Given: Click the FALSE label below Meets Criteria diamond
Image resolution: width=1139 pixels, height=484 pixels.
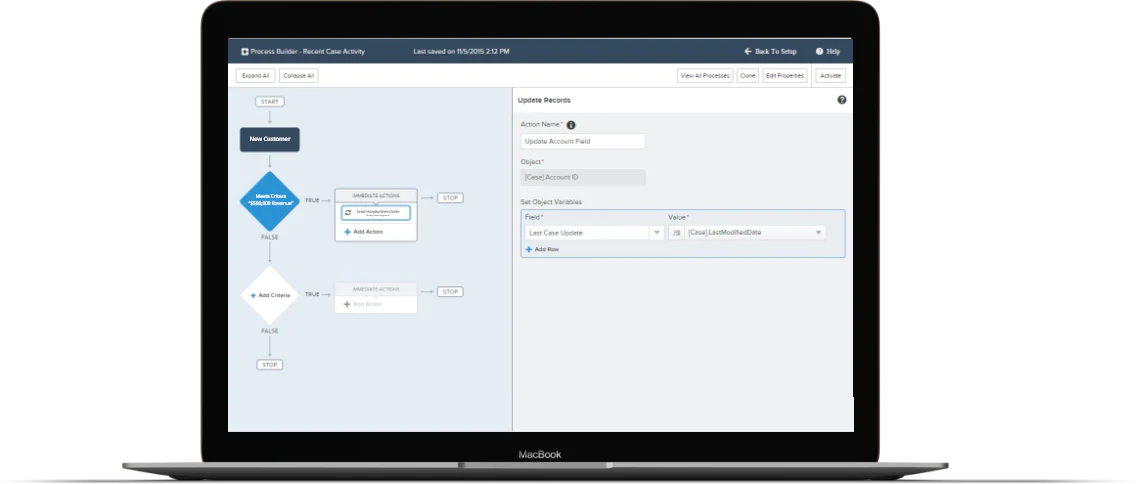Looking at the screenshot, I should 269,237.
